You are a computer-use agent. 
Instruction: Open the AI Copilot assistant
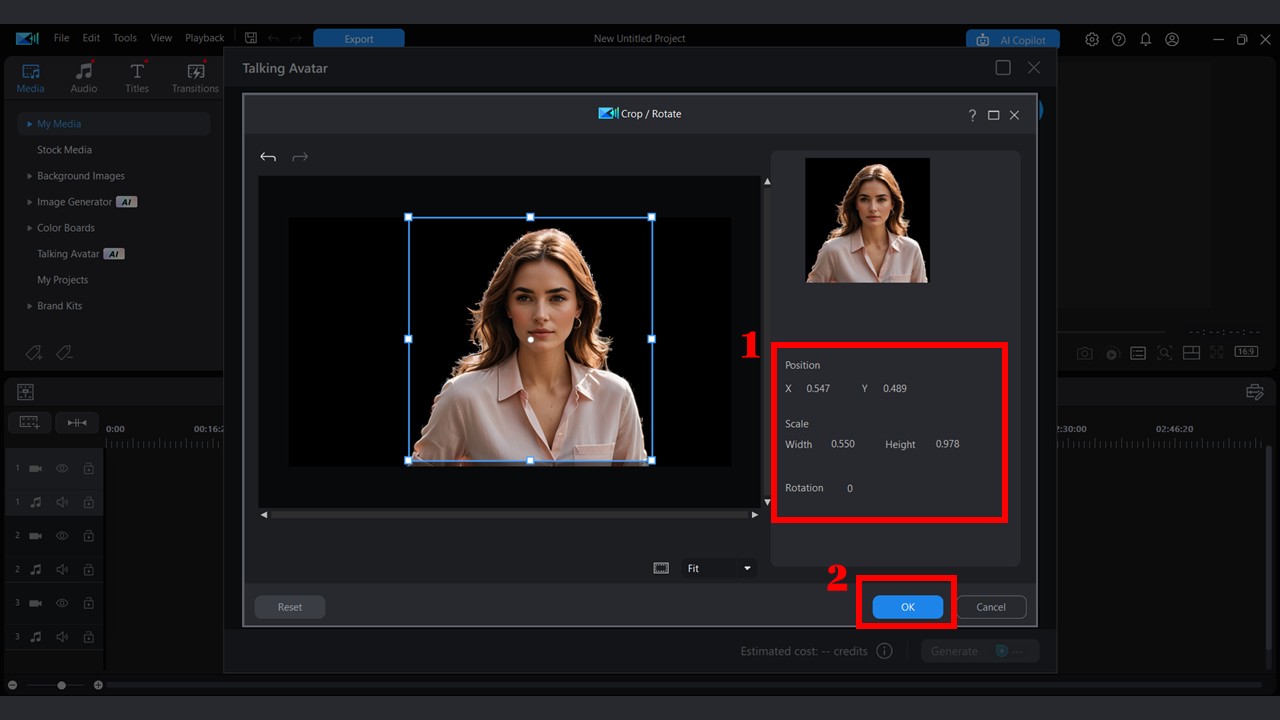point(1013,39)
